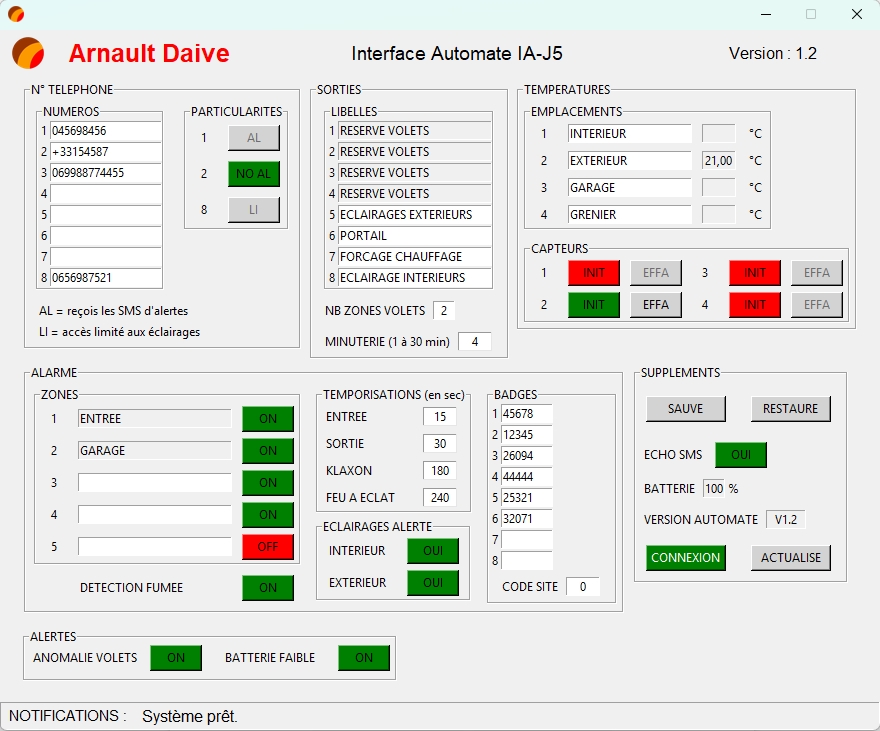This screenshot has height=731, width=880.
Task: Toggle alarm zone 3 ON button
Action: (x=268, y=482)
